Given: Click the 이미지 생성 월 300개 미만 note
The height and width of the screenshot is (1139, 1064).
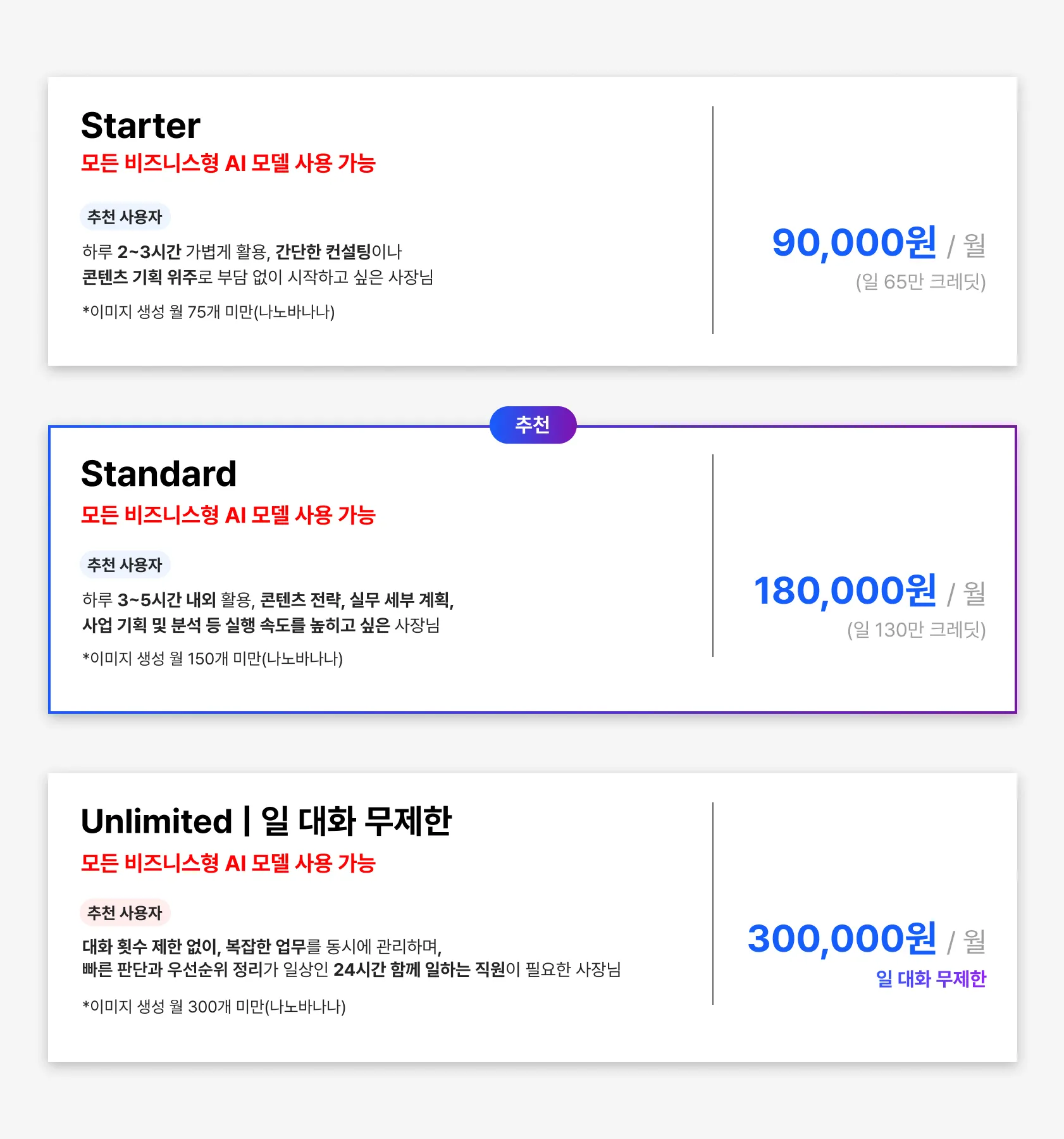Looking at the screenshot, I should click(214, 1006).
